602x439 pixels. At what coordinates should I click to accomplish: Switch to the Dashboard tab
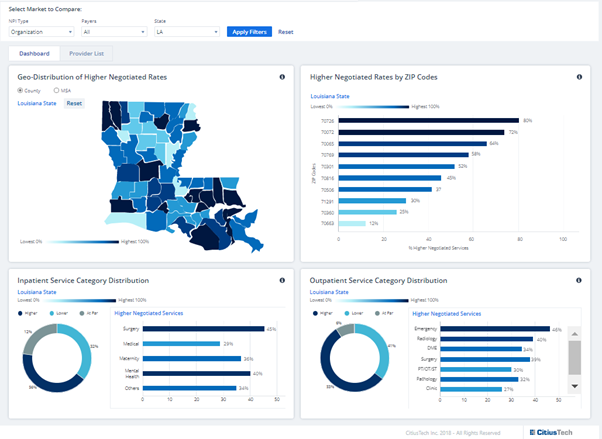tap(34, 53)
